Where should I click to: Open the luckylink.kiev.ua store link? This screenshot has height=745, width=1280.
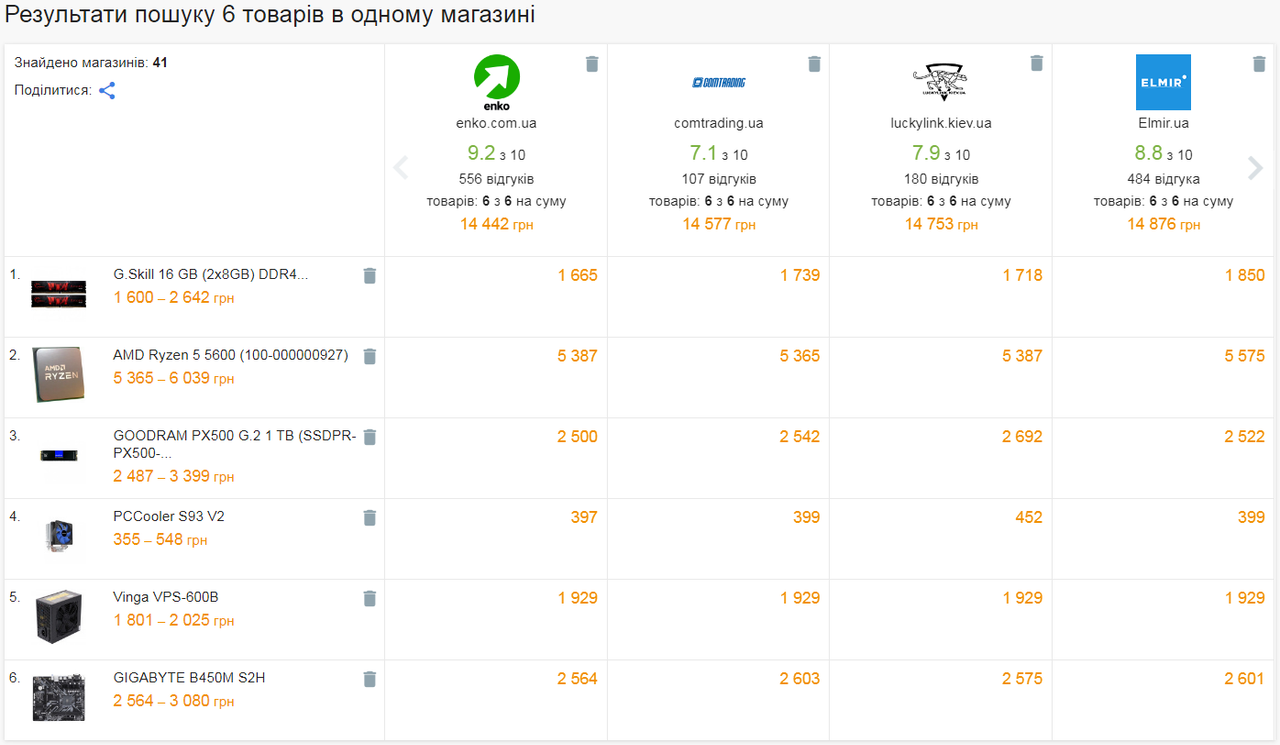click(x=941, y=123)
